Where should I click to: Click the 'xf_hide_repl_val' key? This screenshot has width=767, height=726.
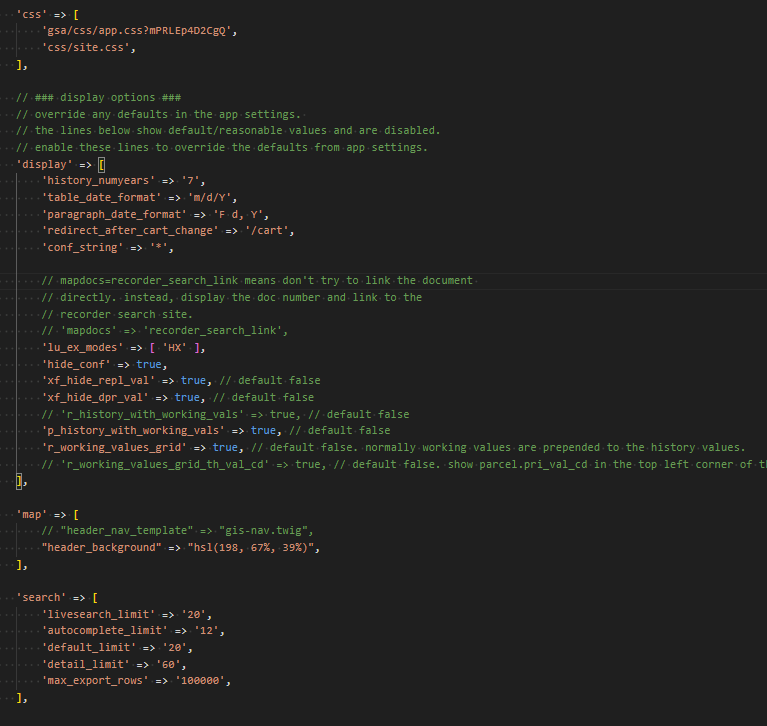tap(95, 381)
